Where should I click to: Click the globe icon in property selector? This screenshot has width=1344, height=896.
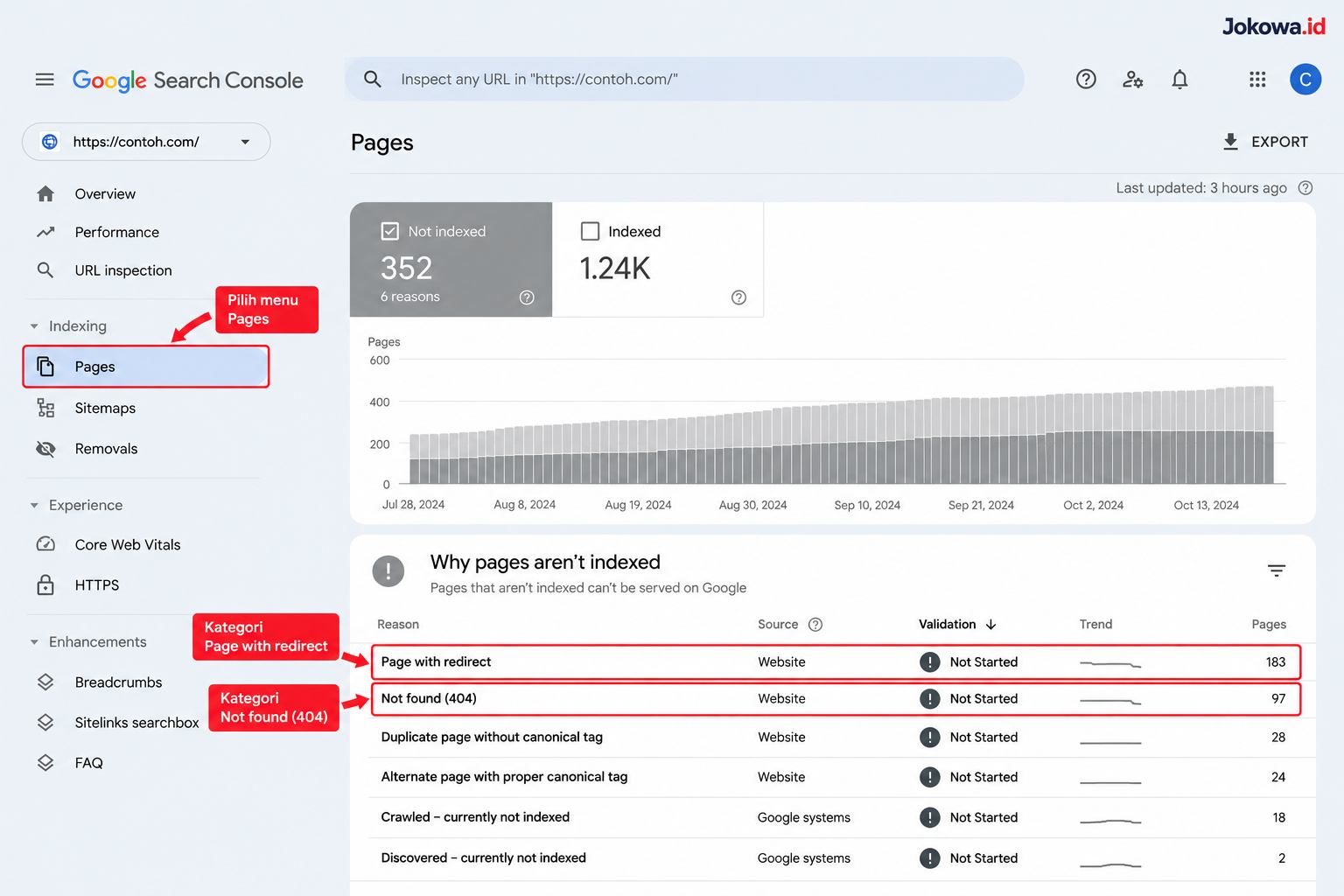tap(50, 142)
